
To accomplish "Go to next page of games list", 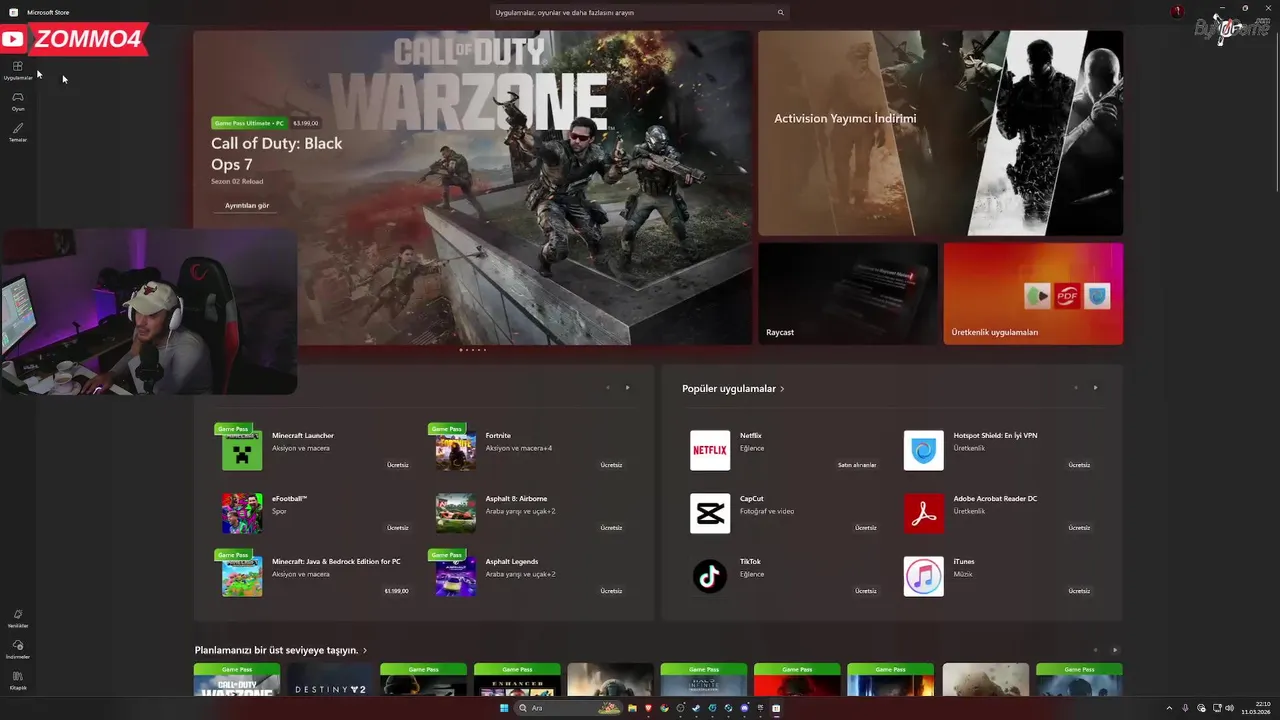I will click(628, 388).
